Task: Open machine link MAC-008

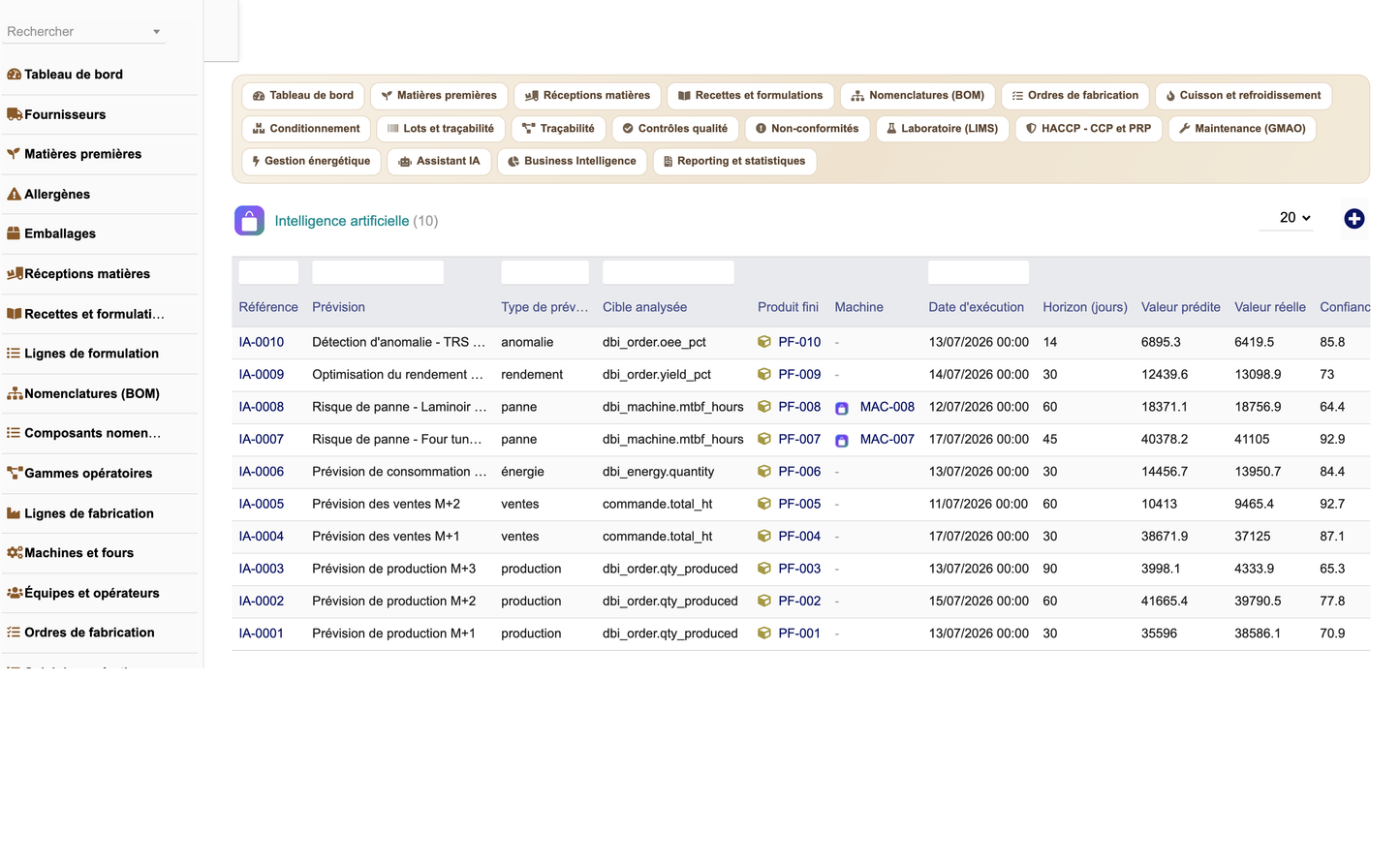Action: 887,407
